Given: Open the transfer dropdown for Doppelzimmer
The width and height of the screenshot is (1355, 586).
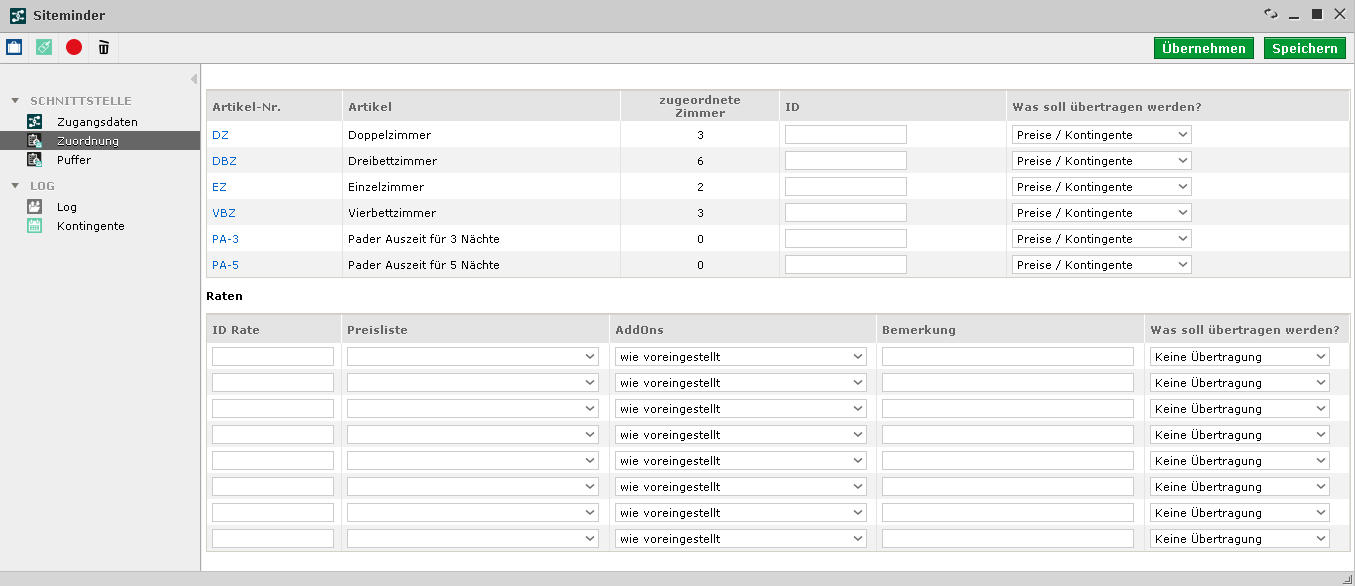Looking at the screenshot, I should [x=1102, y=135].
